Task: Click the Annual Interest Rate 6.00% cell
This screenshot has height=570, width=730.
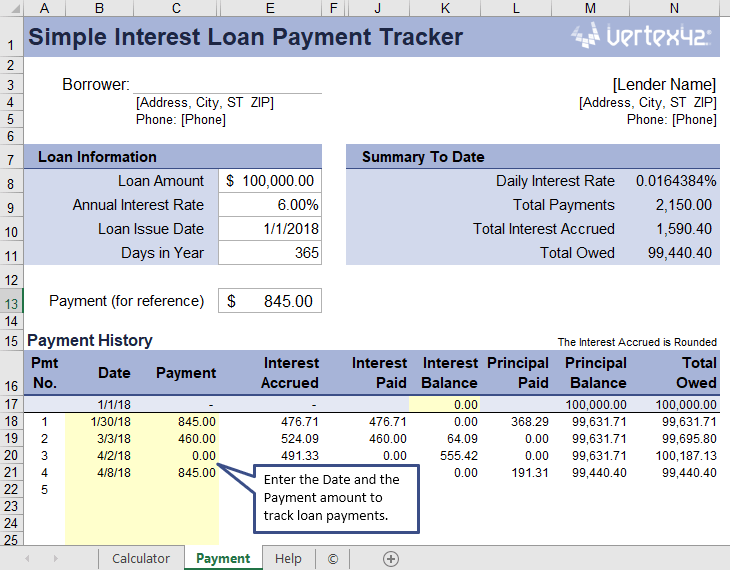Action: point(270,205)
